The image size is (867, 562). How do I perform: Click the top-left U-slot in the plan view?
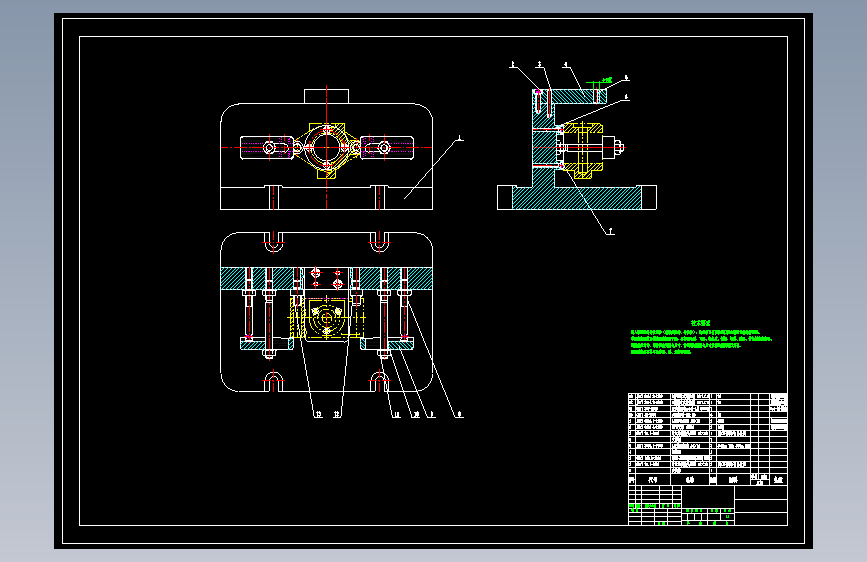273,242
